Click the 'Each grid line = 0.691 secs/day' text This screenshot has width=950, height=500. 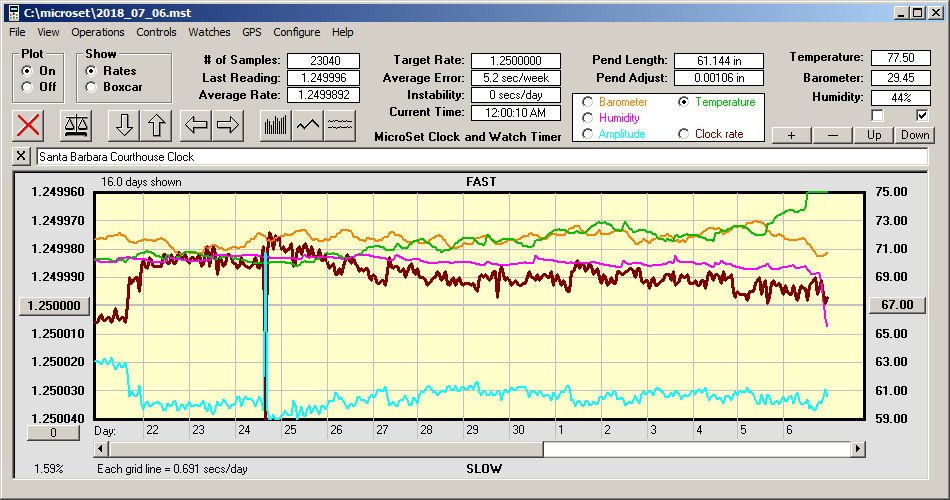[x=172, y=468]
